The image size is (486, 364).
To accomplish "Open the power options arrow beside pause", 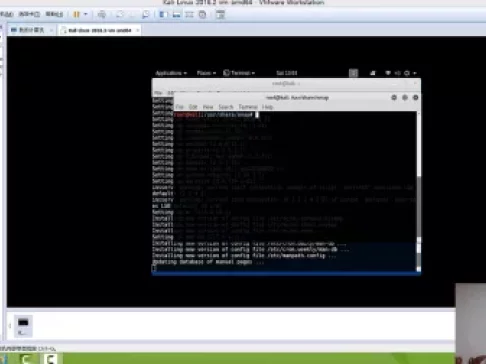I will coord(86,14).
